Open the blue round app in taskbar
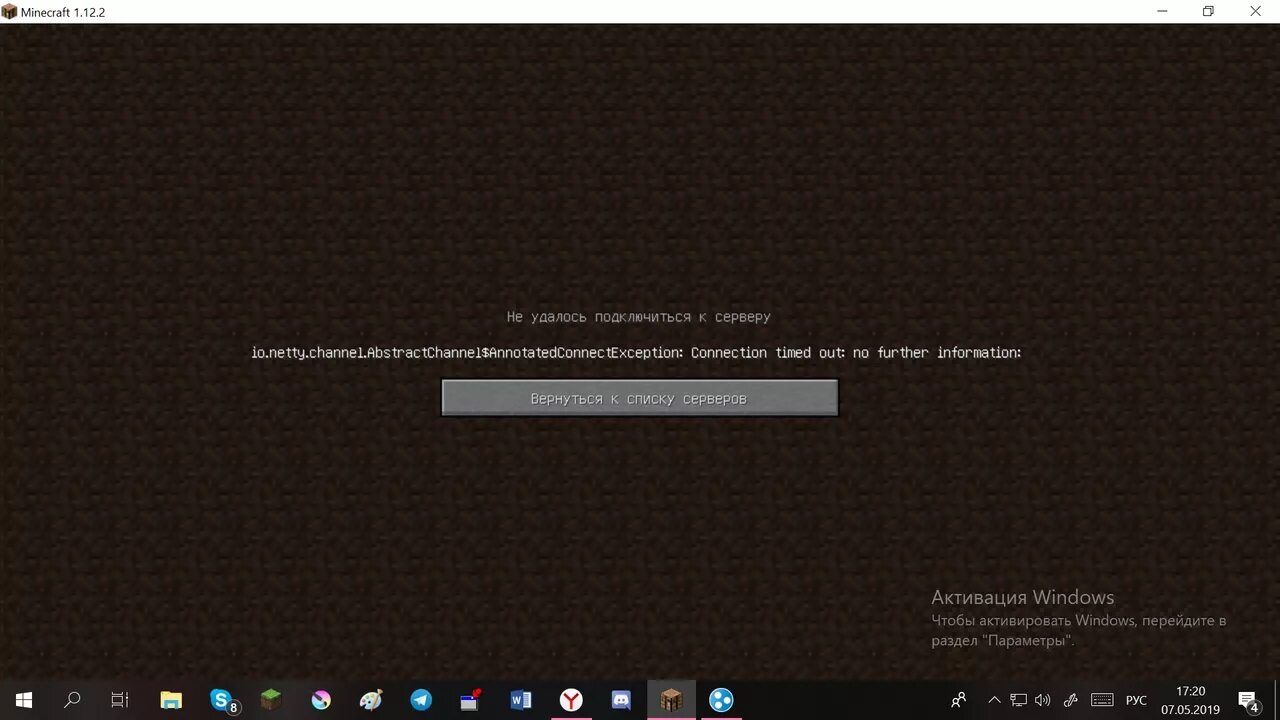This screenshot has width=1280, height=720. [x=721, y=700]
